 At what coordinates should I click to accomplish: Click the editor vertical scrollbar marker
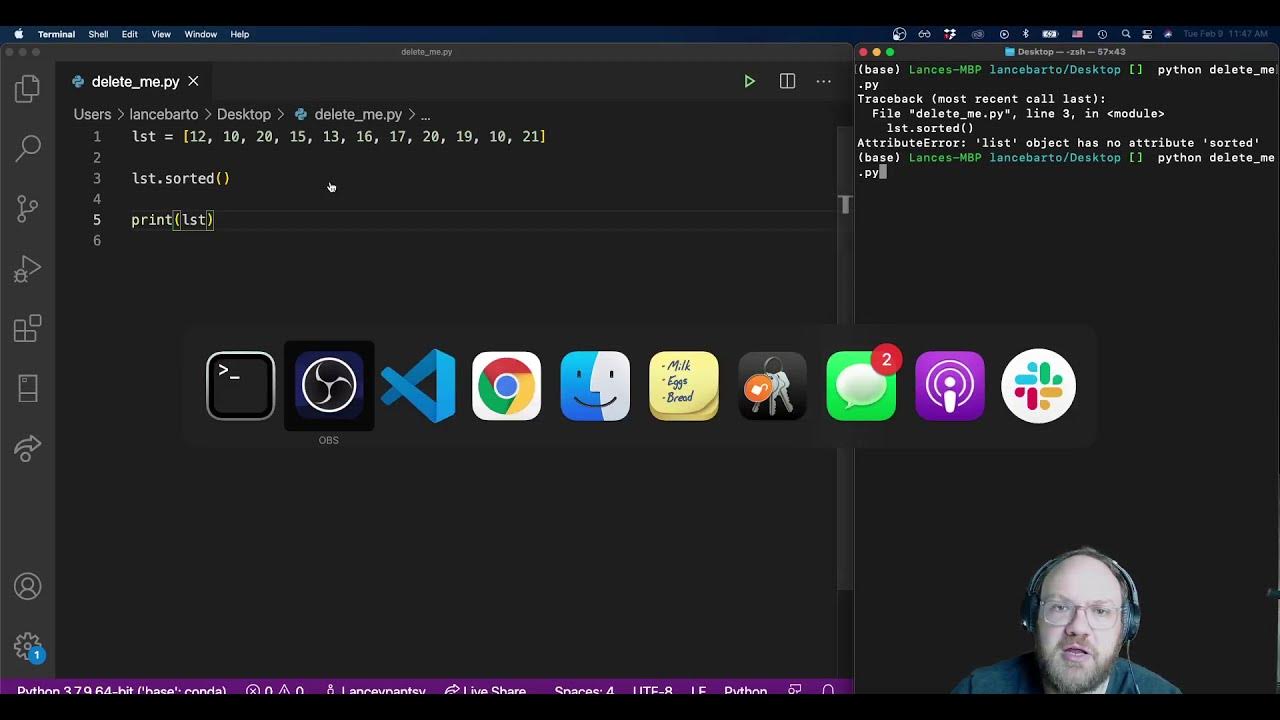click(x=845, y=205)
